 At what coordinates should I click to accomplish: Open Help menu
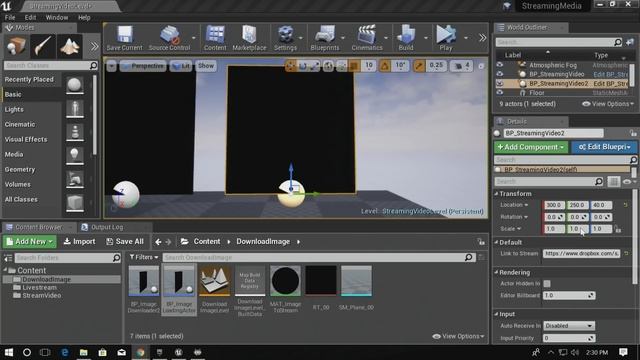pyautogui.click(x=84, y=18)
